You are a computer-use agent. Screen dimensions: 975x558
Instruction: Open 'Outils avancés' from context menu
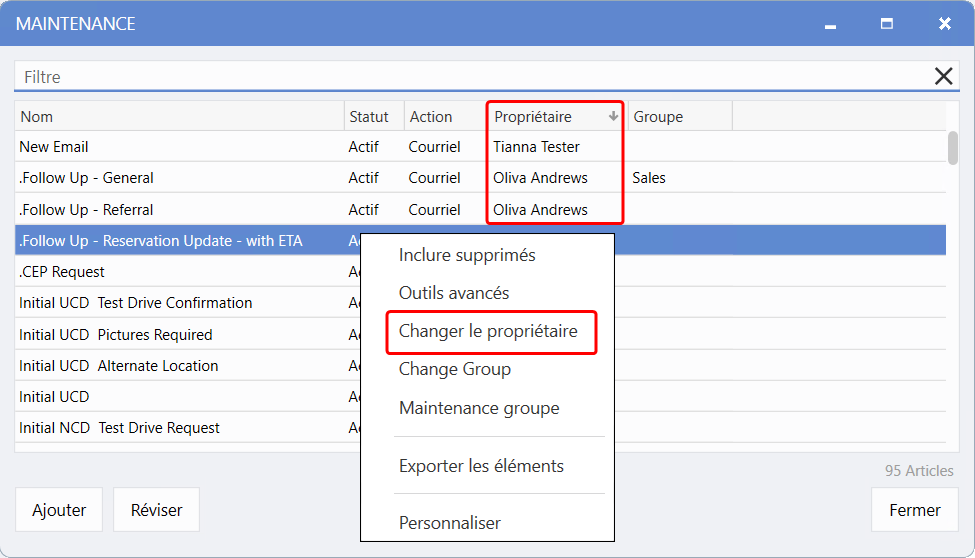454,293
